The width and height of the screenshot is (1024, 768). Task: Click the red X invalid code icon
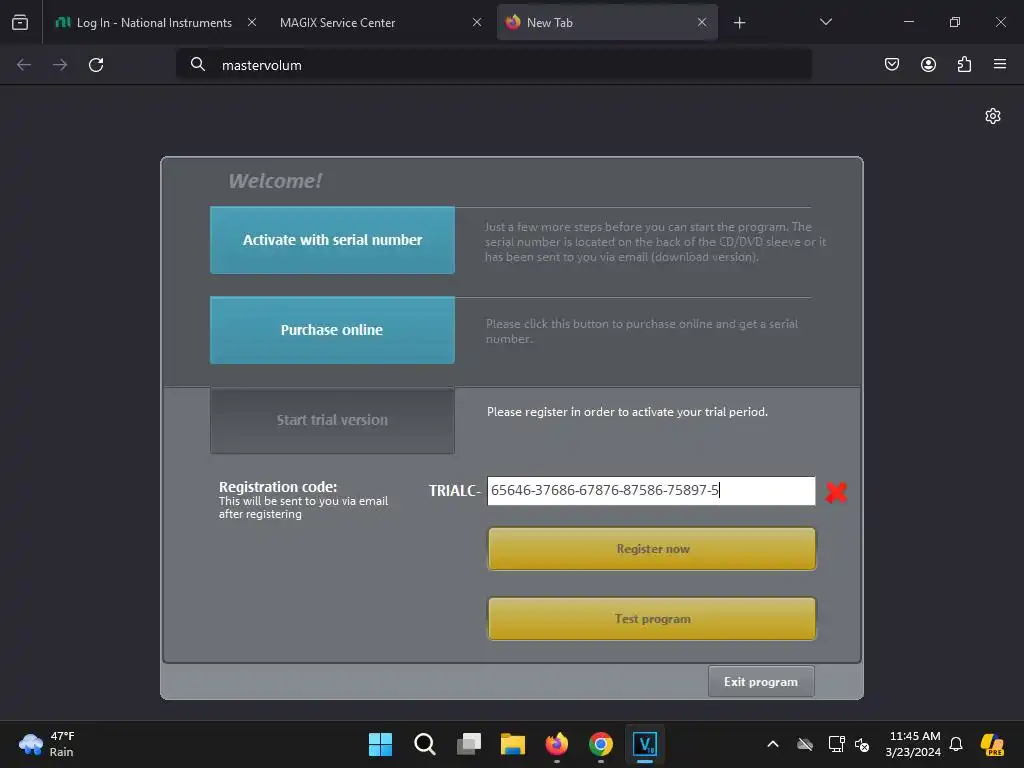click(x=836, y=492)
